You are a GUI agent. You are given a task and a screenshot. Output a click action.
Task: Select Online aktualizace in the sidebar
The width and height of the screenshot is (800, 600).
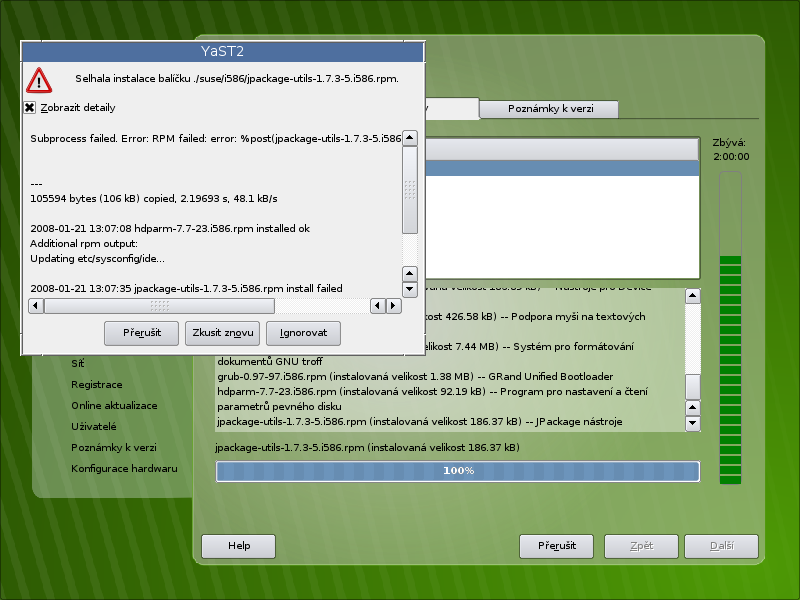point(114,406)
